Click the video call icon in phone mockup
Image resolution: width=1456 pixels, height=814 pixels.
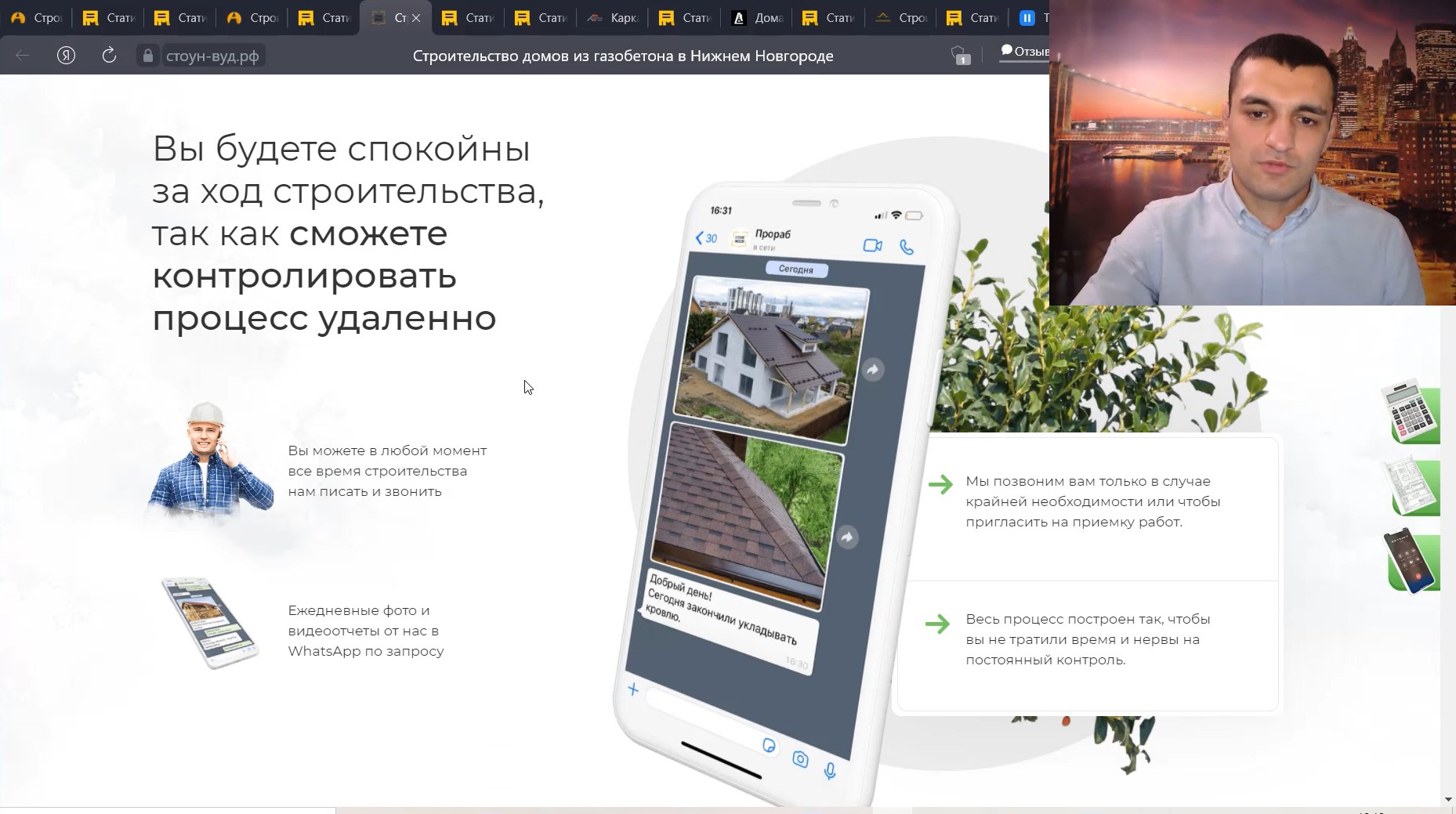tap(872, 246)
